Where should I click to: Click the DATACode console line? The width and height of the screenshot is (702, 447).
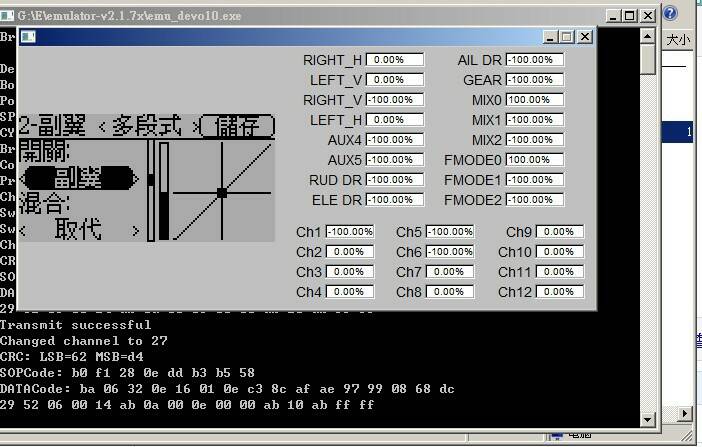click(227, 389)
